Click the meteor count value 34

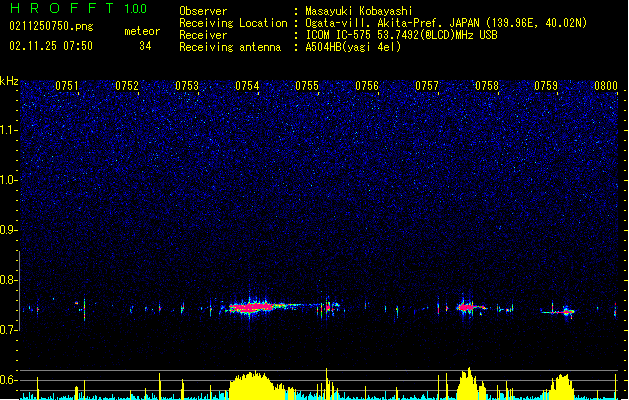pyautogui.click(x=145, y=46)
